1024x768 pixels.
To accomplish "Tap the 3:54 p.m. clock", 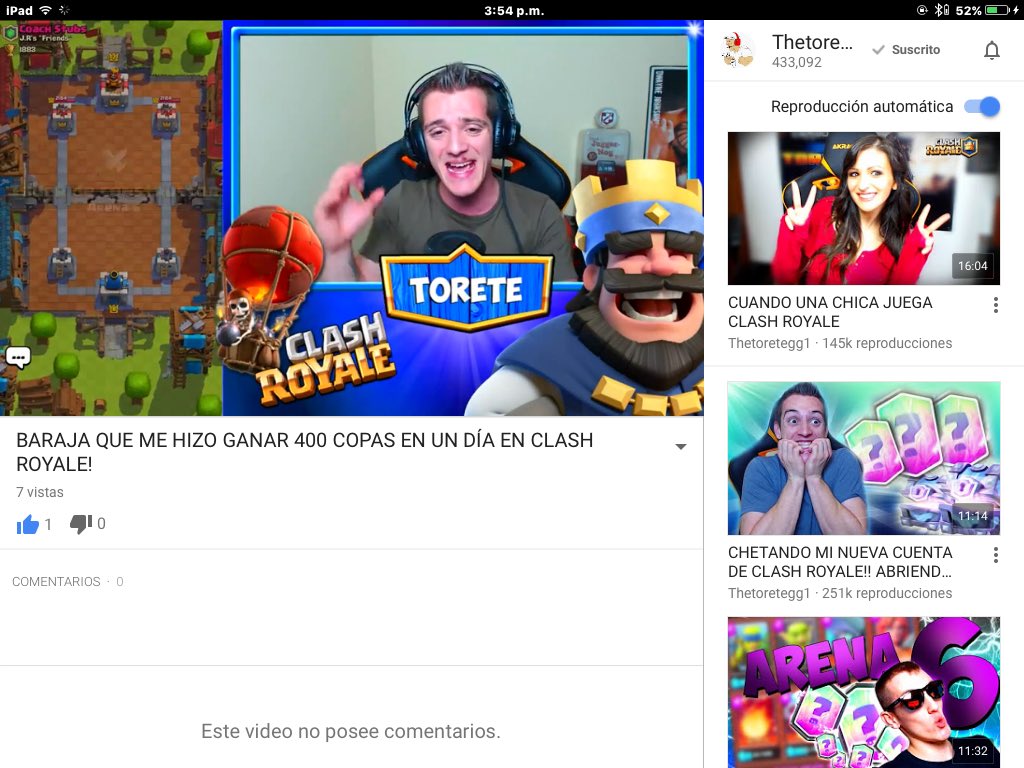I will pyautogui.click(x=514, y=10).
